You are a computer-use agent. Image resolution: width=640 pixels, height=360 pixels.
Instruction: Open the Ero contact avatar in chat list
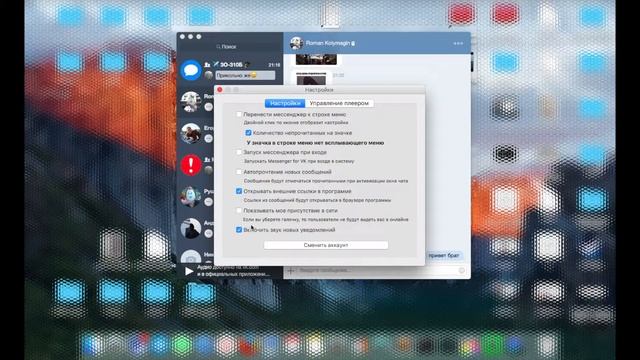pos(191,133)
